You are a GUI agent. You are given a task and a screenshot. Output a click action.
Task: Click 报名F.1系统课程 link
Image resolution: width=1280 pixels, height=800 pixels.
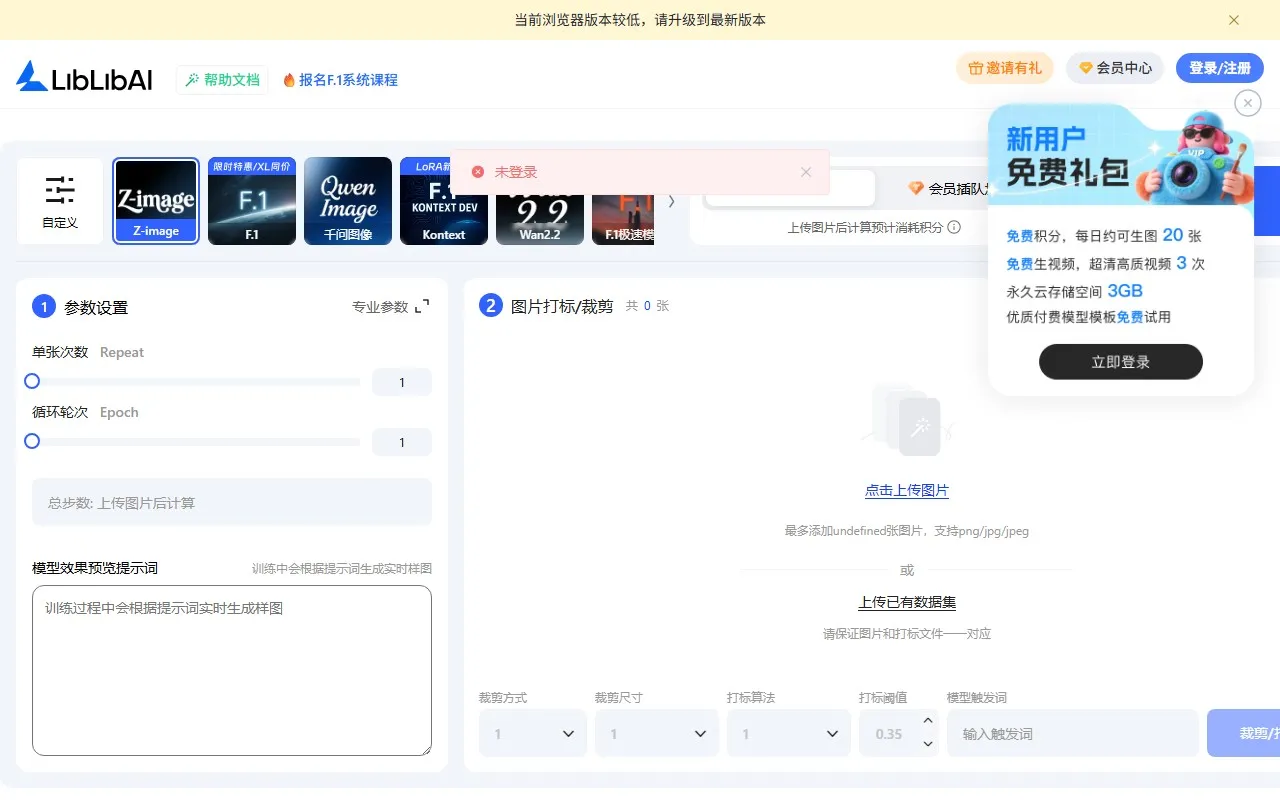coord(341,79)
